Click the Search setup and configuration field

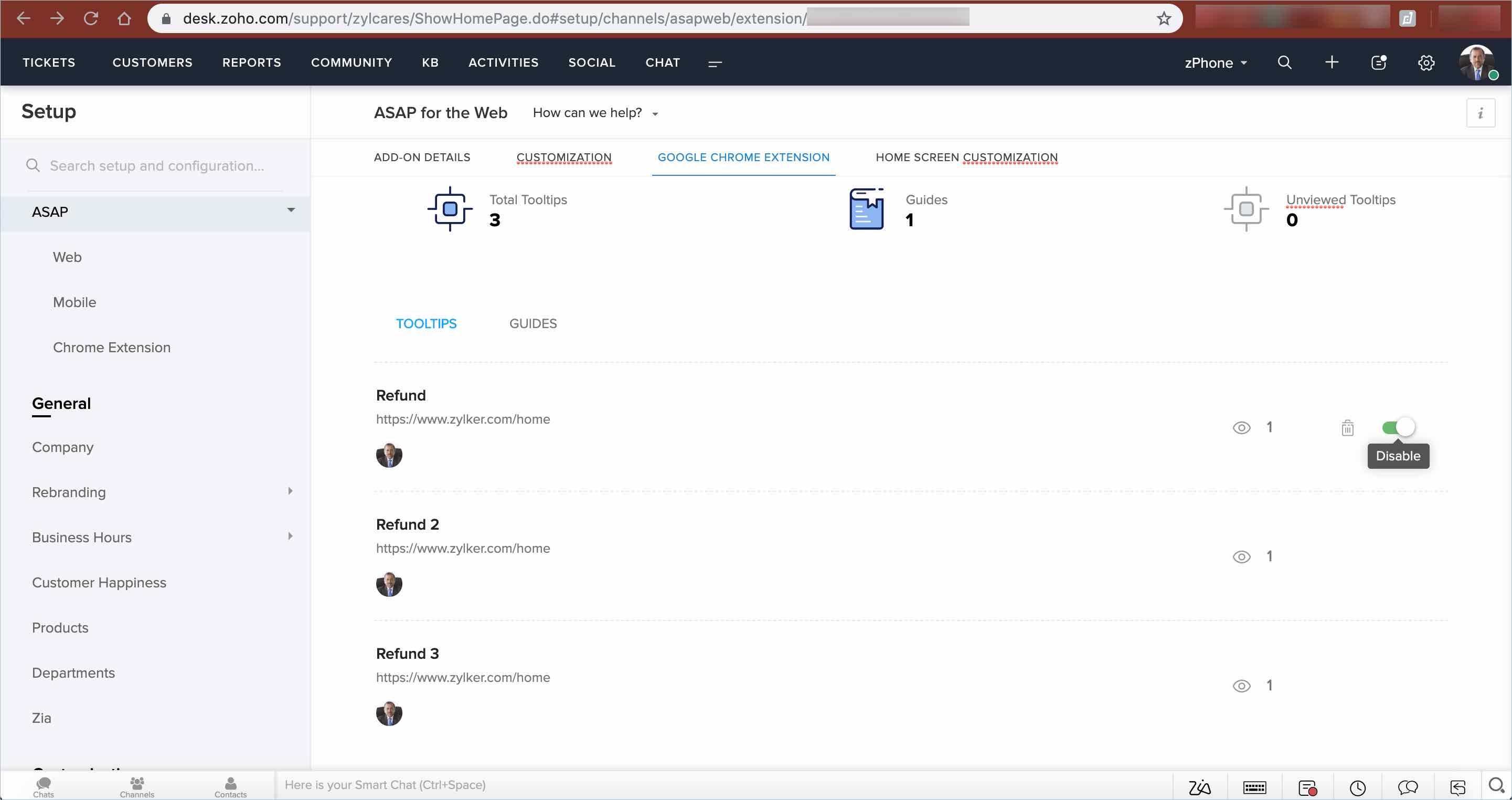(x=157, y=166)
